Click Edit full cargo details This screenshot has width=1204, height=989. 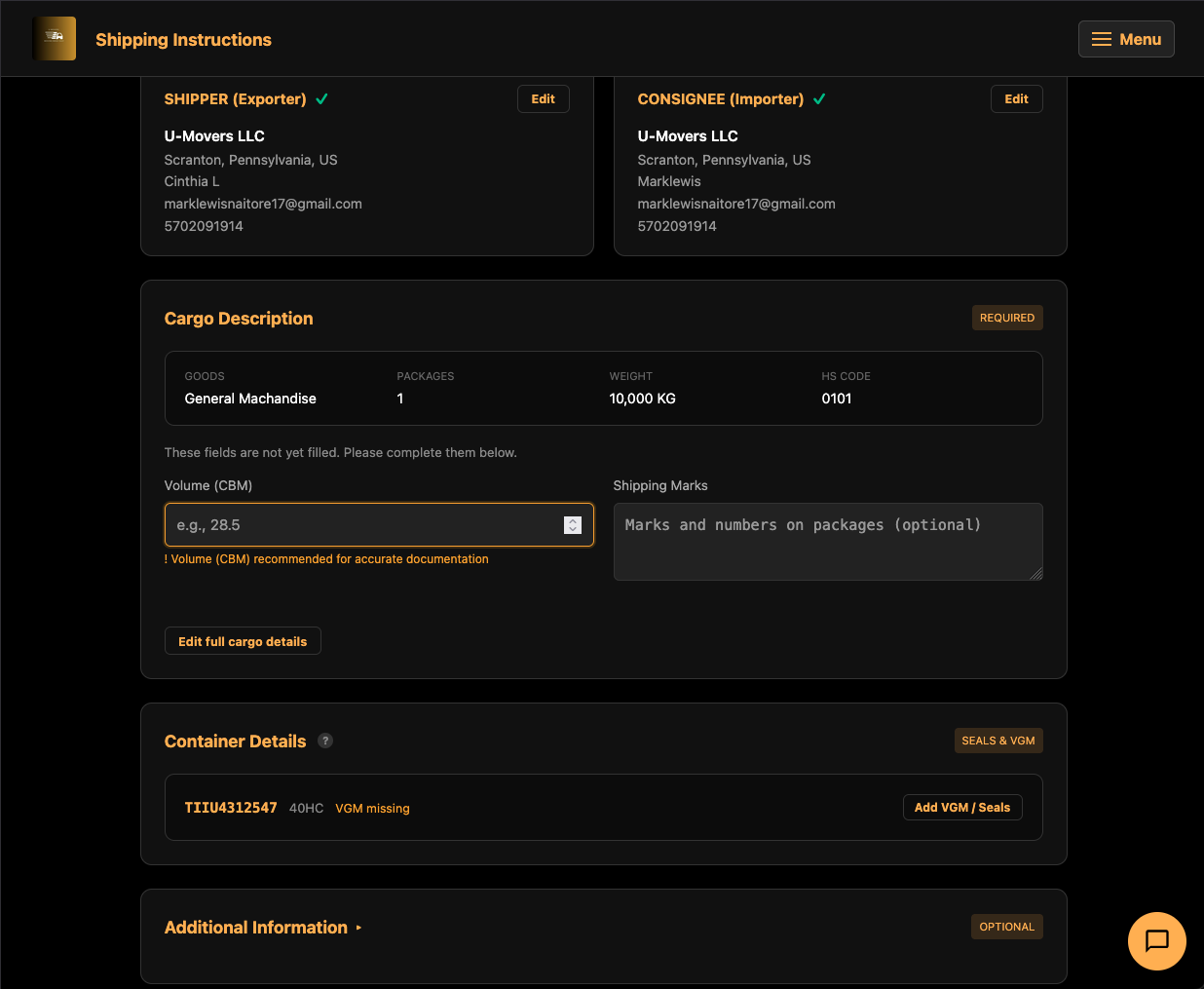[242, 640]
